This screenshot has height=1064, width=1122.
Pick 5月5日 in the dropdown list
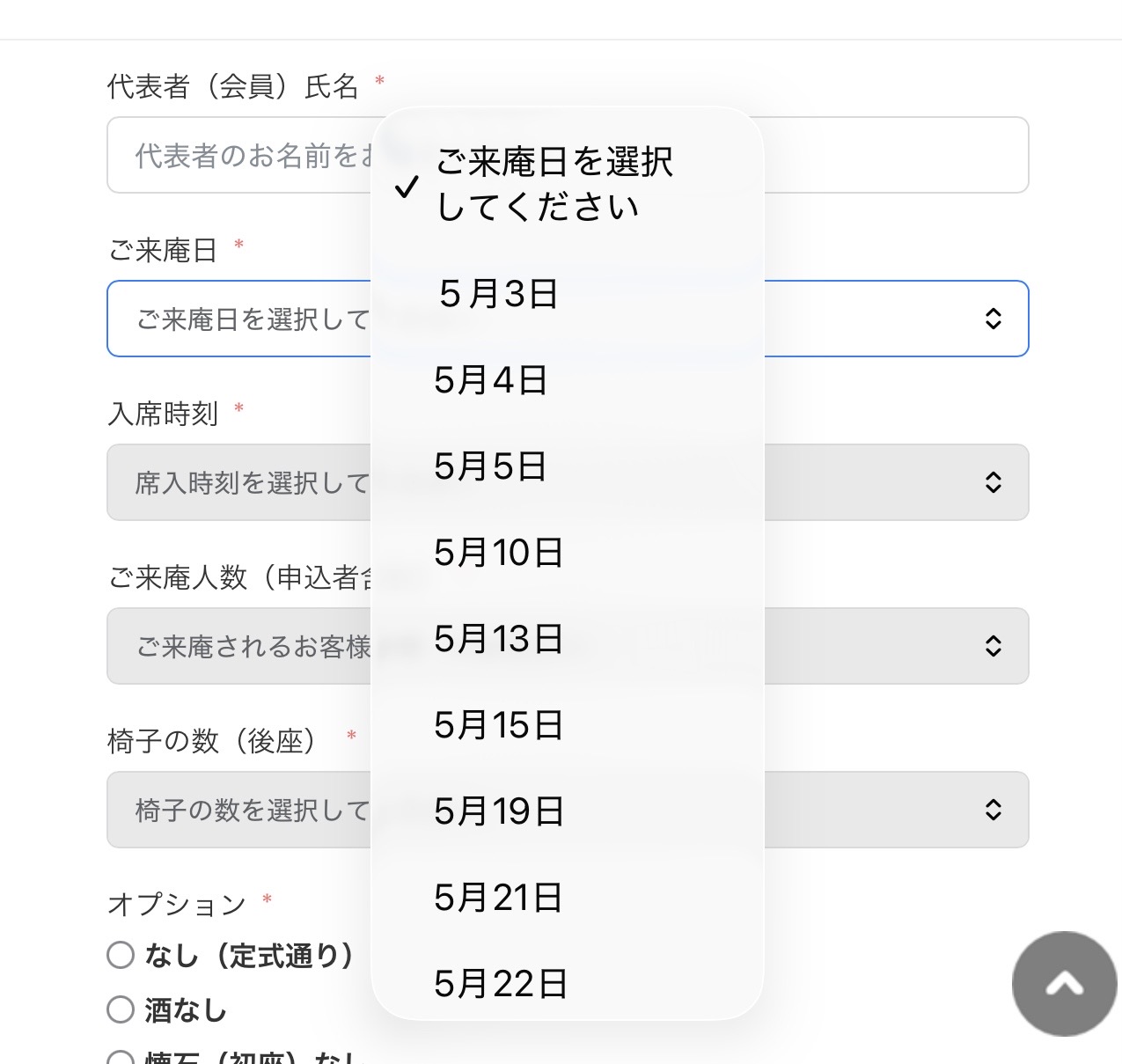pos(491,466)
